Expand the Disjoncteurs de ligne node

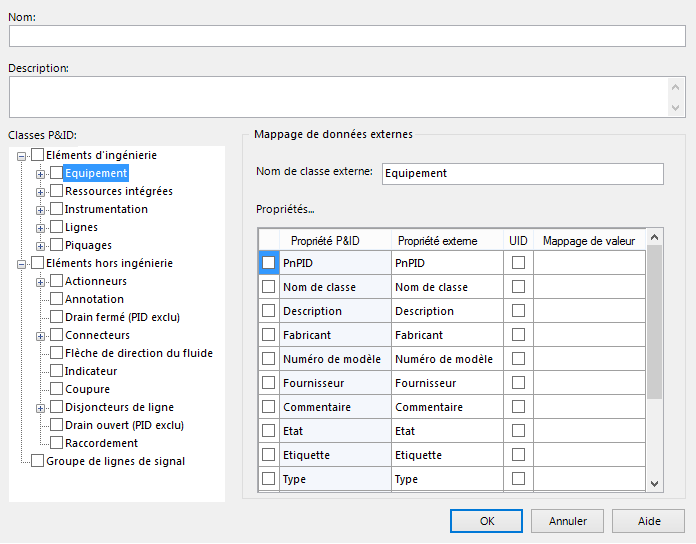point(41,407)
